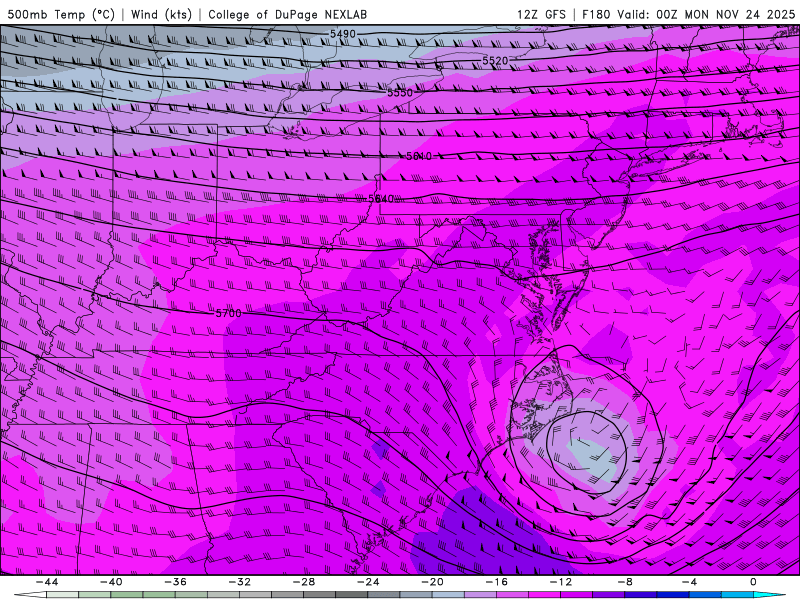Click the 5610 height contour label
800x600 pixels.
pos(419,156)
